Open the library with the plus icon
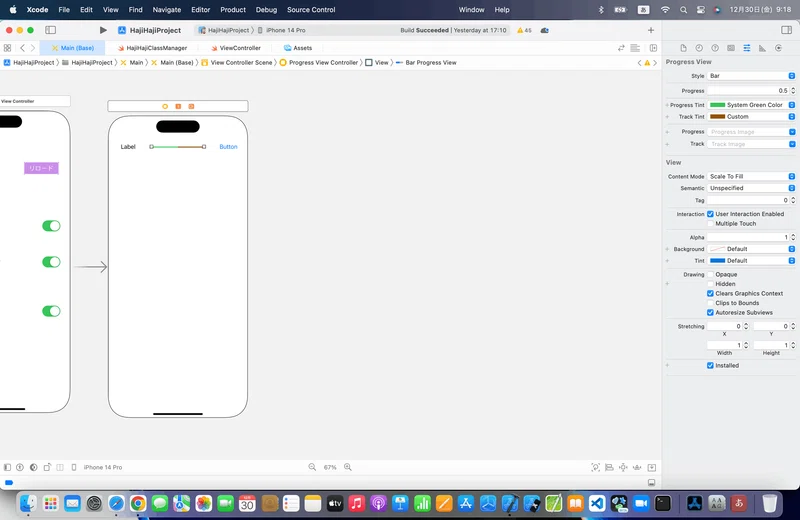This screenshot has width=800, height=520. 651,30
